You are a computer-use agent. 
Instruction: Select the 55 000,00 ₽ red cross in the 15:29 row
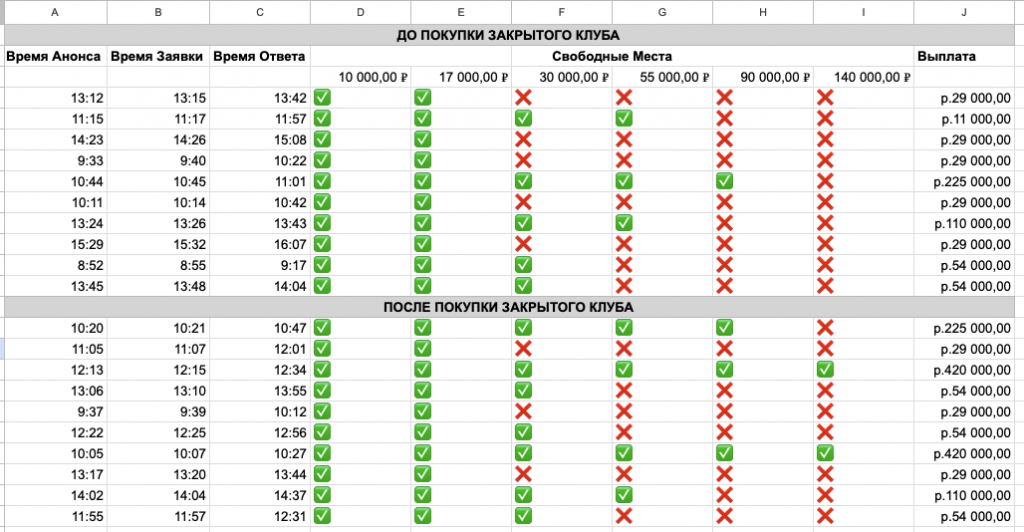(x=624, y=244)
